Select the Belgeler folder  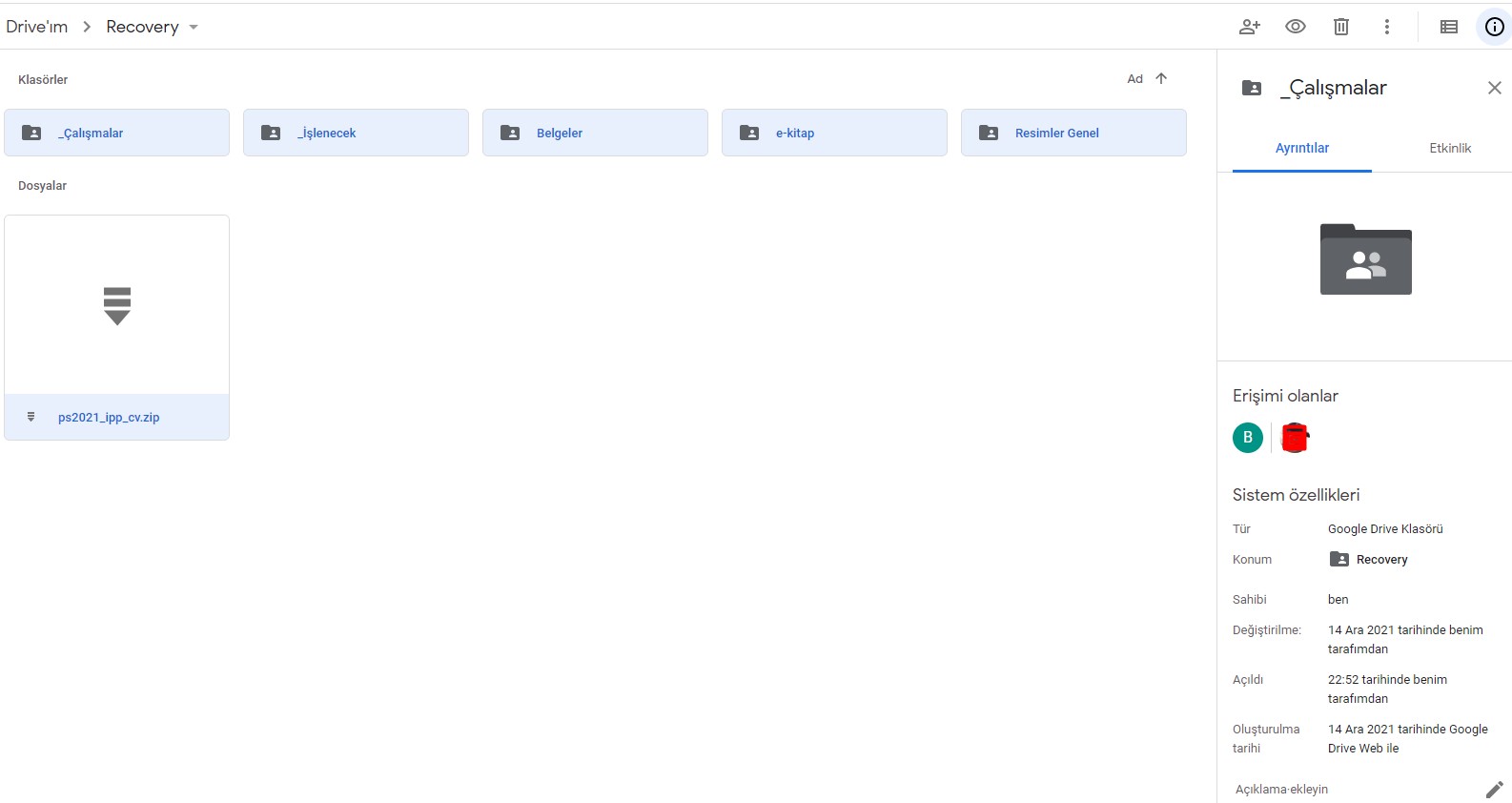[x=594, y=133]
